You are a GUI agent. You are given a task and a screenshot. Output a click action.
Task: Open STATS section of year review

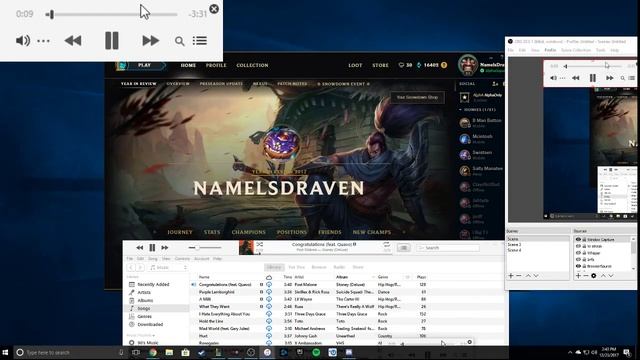(x=212, y=232)
